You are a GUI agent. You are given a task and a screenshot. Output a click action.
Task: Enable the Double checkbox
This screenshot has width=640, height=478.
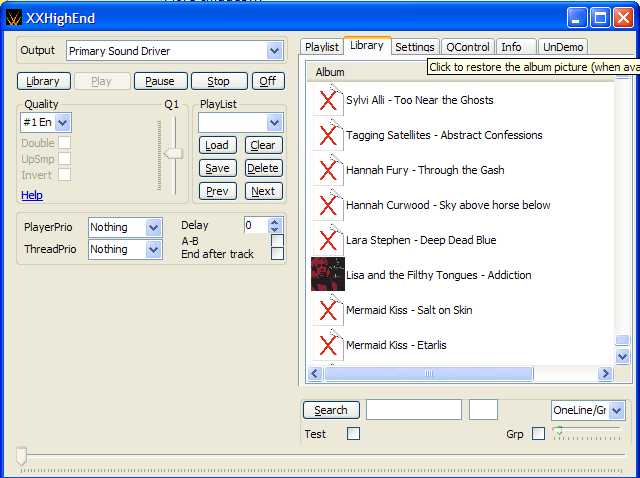pyautogui.click(x=64, y=143)
